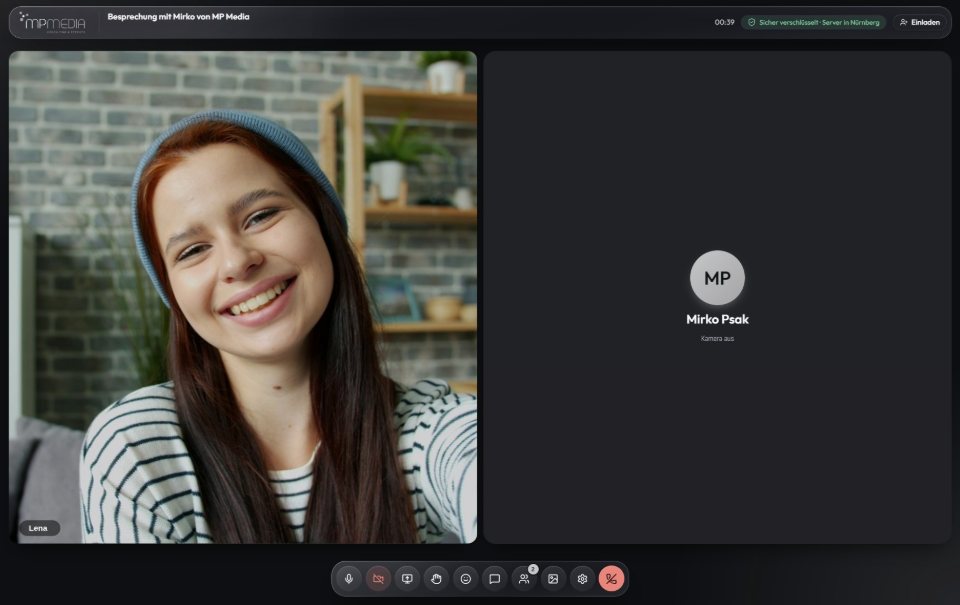Mute the microphone in the call toolbar
The width and height of the screenshot is (960, 605).
coord(349,579)
